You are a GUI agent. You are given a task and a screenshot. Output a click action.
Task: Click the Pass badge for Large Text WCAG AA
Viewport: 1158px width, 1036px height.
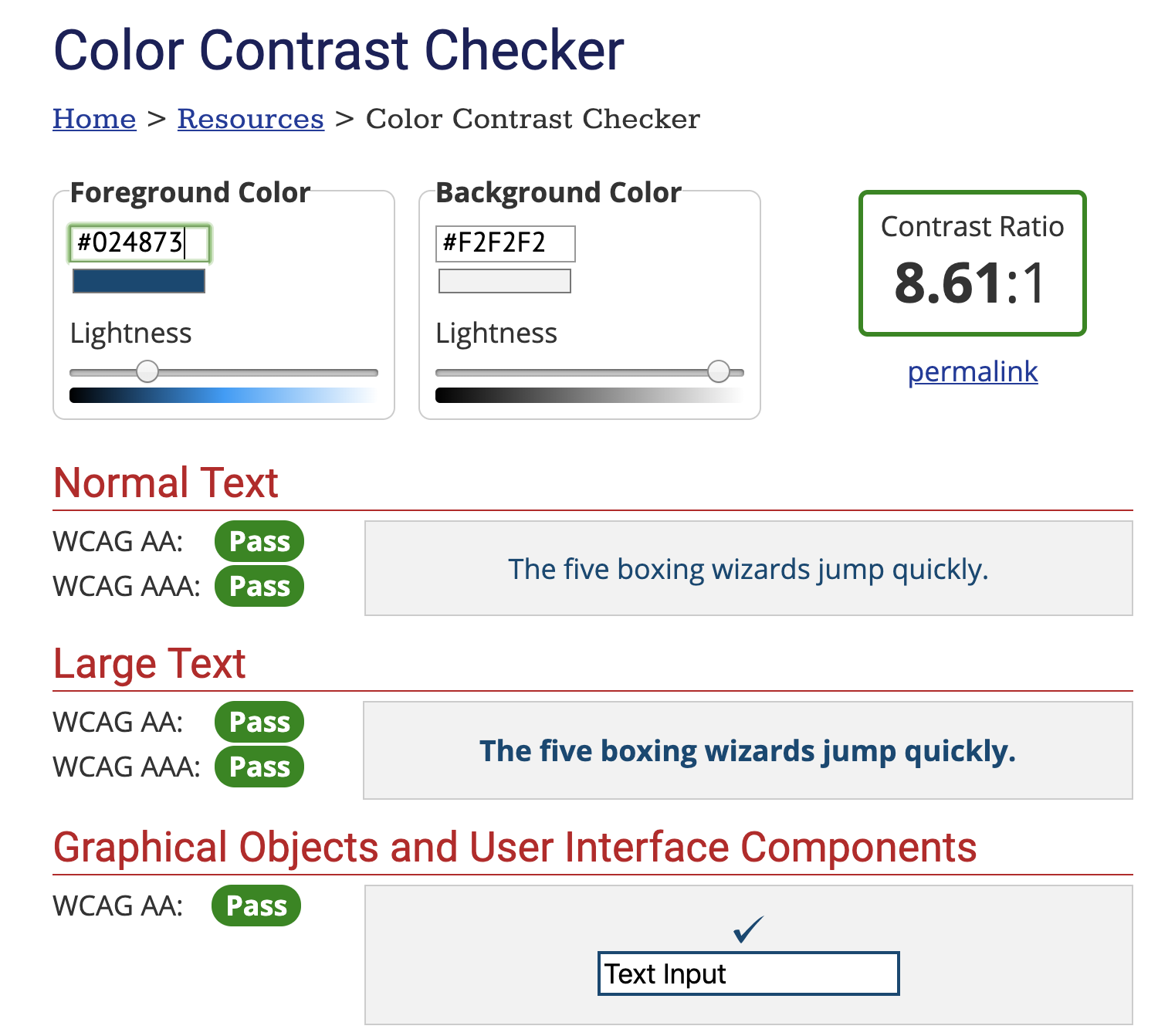[x=259, y=723]
